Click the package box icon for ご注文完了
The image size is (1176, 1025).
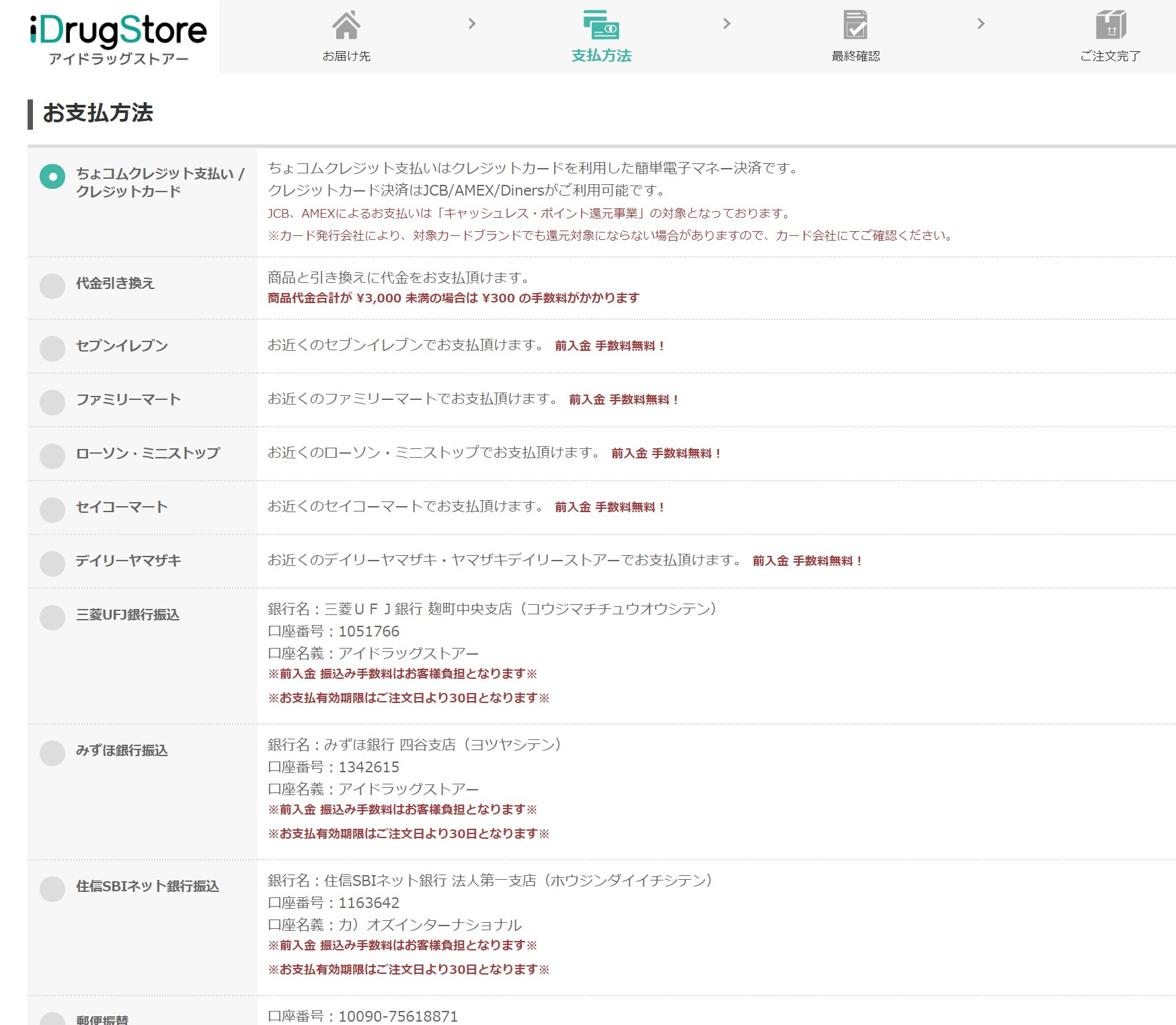[x=1111, y=25]
